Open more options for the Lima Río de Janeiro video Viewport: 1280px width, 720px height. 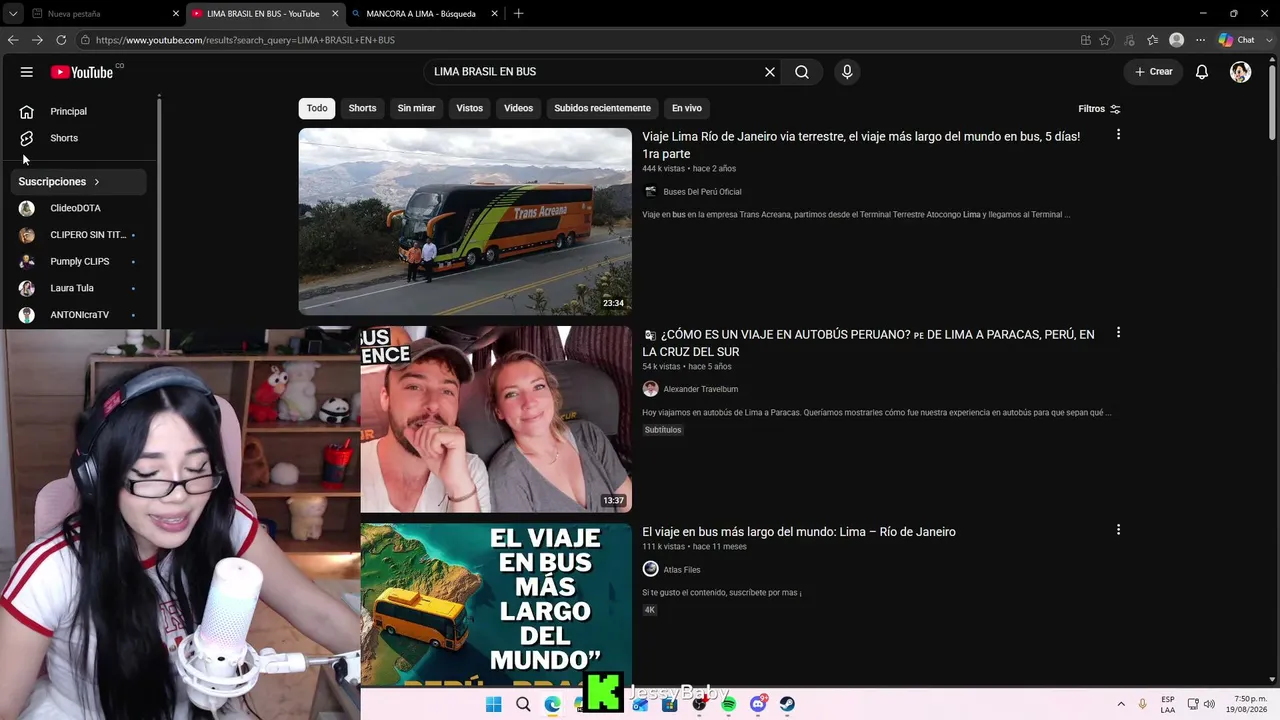1118,134
